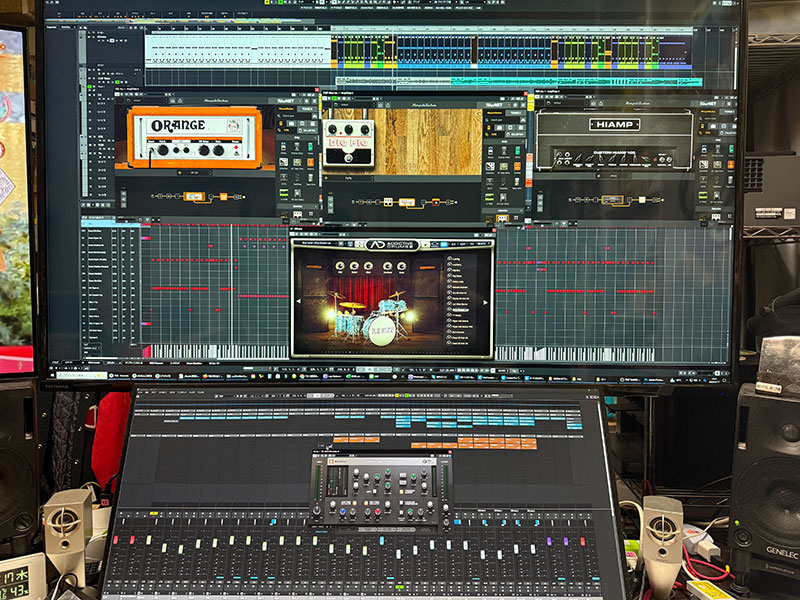Select the Rack category icon in the Orange window browser
This screenshot has height=600, width=800.
311,123
